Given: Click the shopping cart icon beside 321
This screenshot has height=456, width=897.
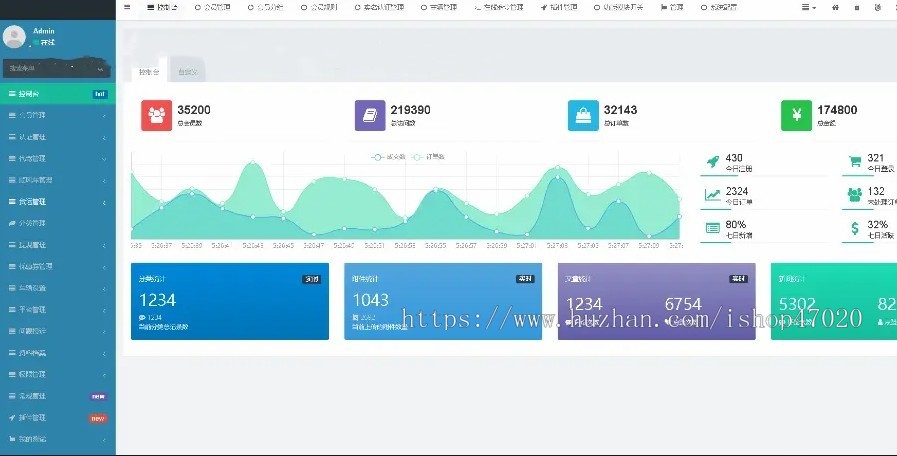Looking at the screenshot, I should tap(855, 161).
